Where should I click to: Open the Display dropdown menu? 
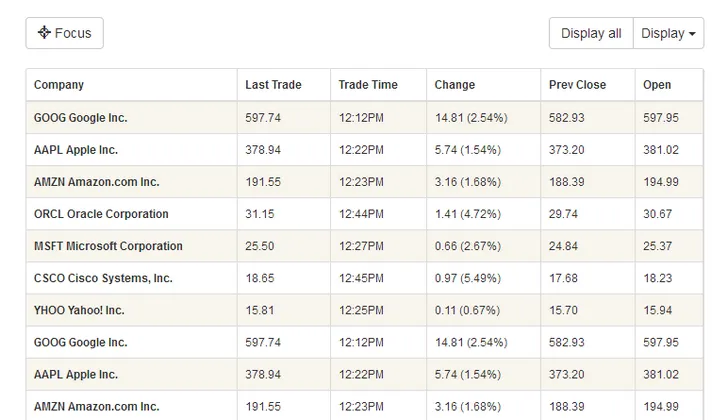coord(668,33)
